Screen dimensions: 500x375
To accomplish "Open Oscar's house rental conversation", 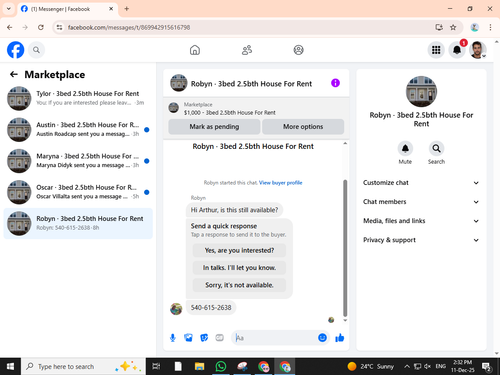I will click(78, 192).
